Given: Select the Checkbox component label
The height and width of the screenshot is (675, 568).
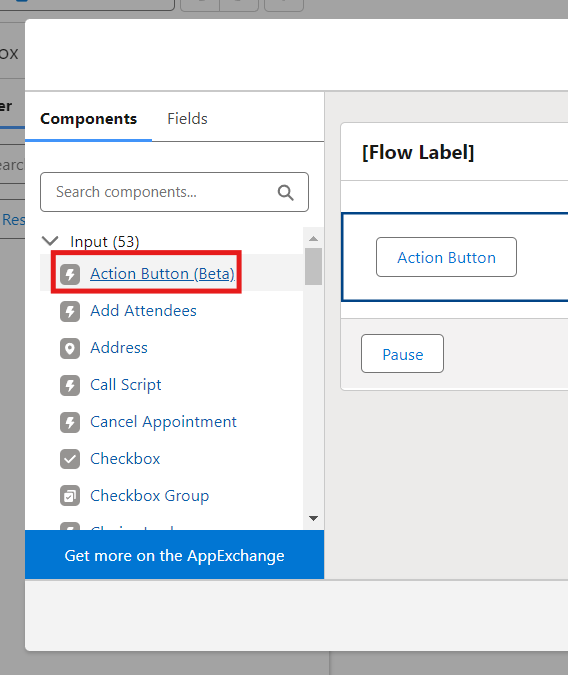Looking at the screenshot, I should coord(125,459).
